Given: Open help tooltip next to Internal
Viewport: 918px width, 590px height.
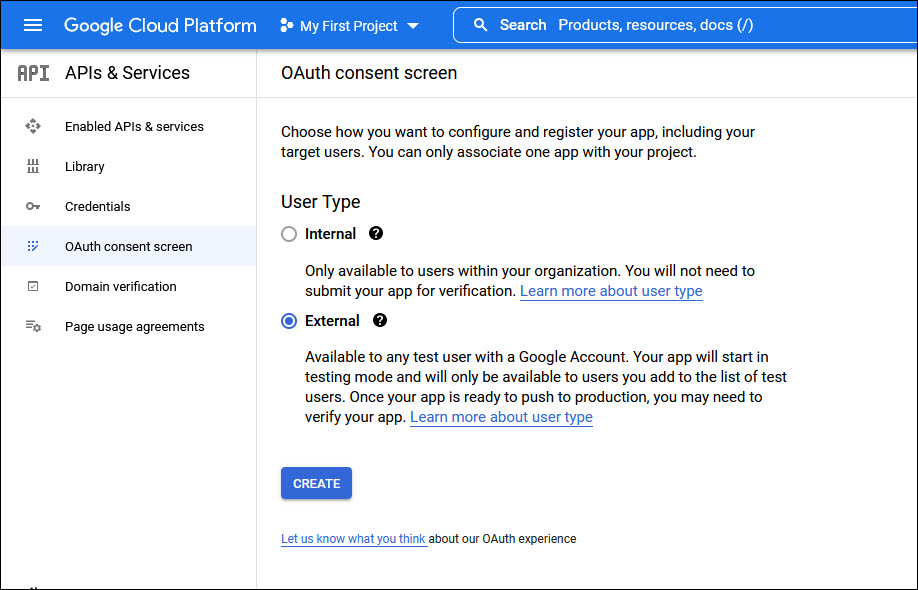Looking at the screenshot, I should (375, 233).
